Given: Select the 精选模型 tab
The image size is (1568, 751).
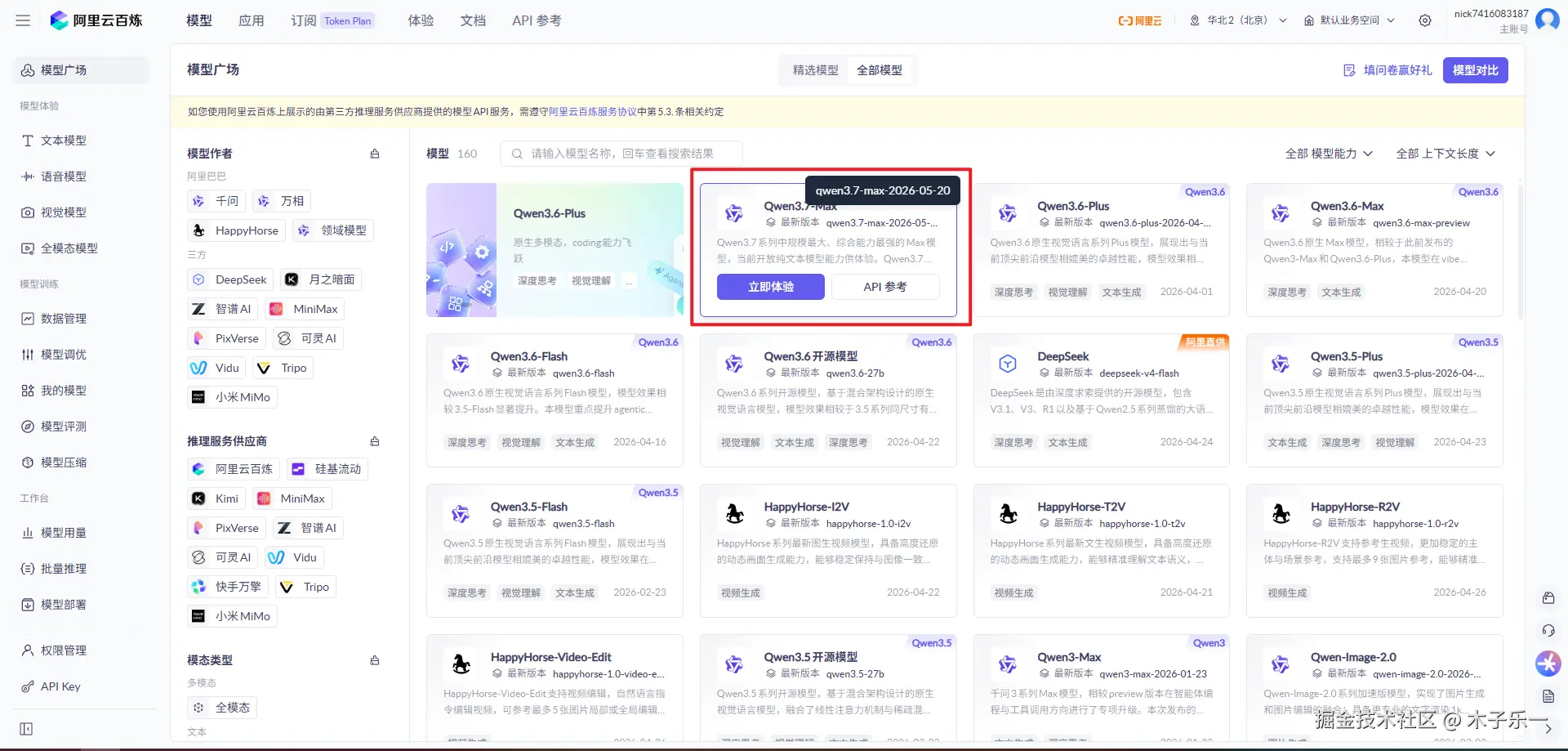Looking at the screenshot, I should pos(815,70).
